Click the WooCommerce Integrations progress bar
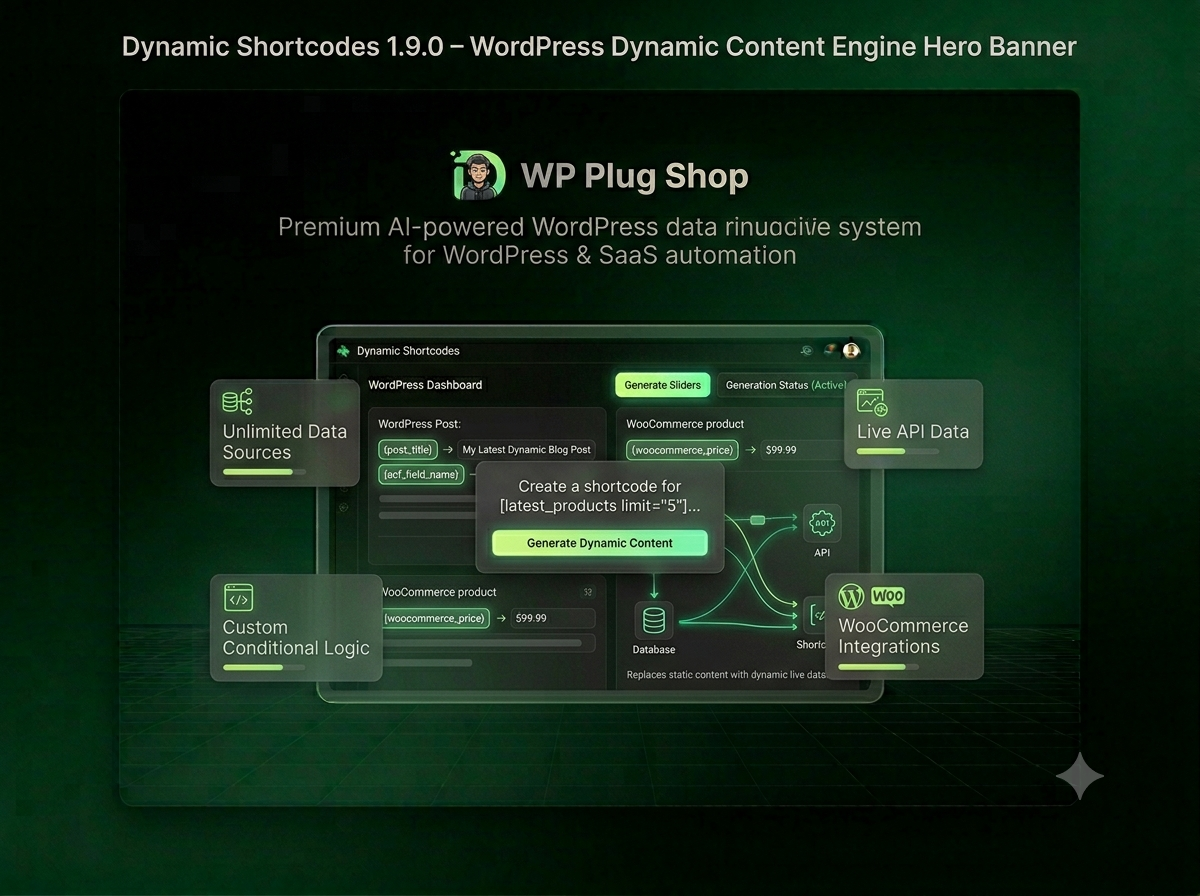Screen dimensions: 1200x896 click(878, 665)
